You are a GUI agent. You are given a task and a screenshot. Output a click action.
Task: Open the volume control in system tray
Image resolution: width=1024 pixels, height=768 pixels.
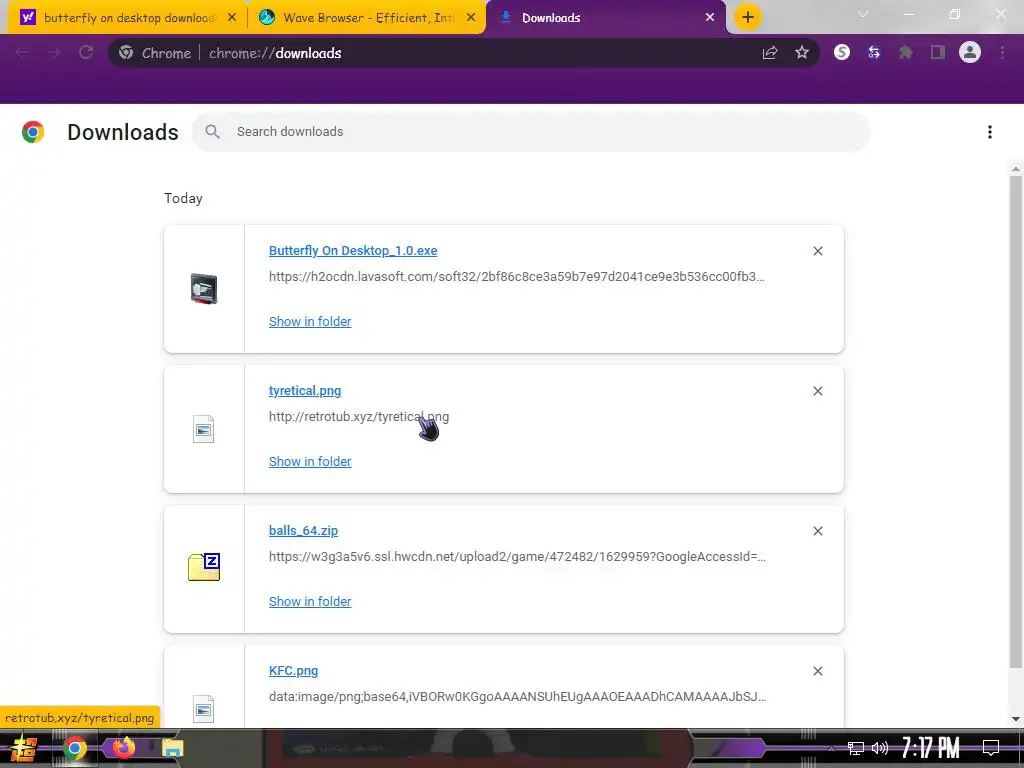coord(880,748)
